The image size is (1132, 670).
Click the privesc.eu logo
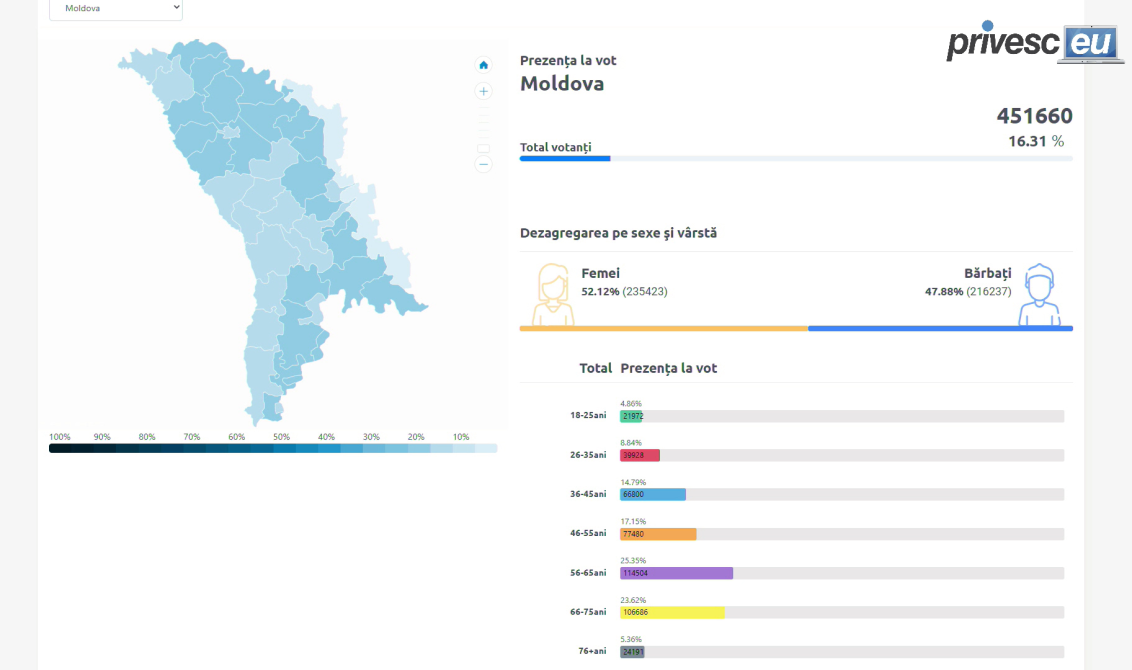1034,43
